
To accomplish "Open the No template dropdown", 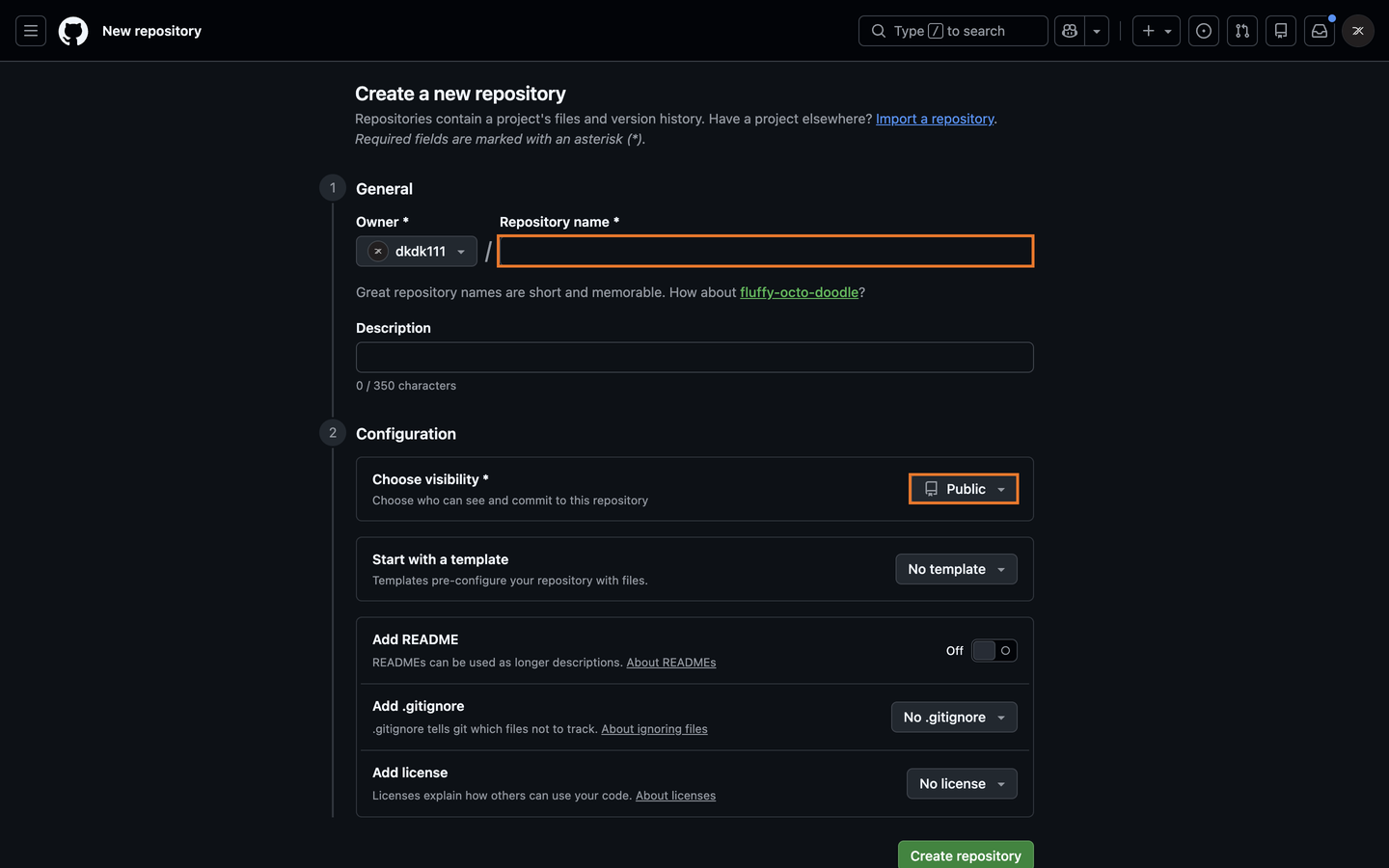I will coord(956,569).
